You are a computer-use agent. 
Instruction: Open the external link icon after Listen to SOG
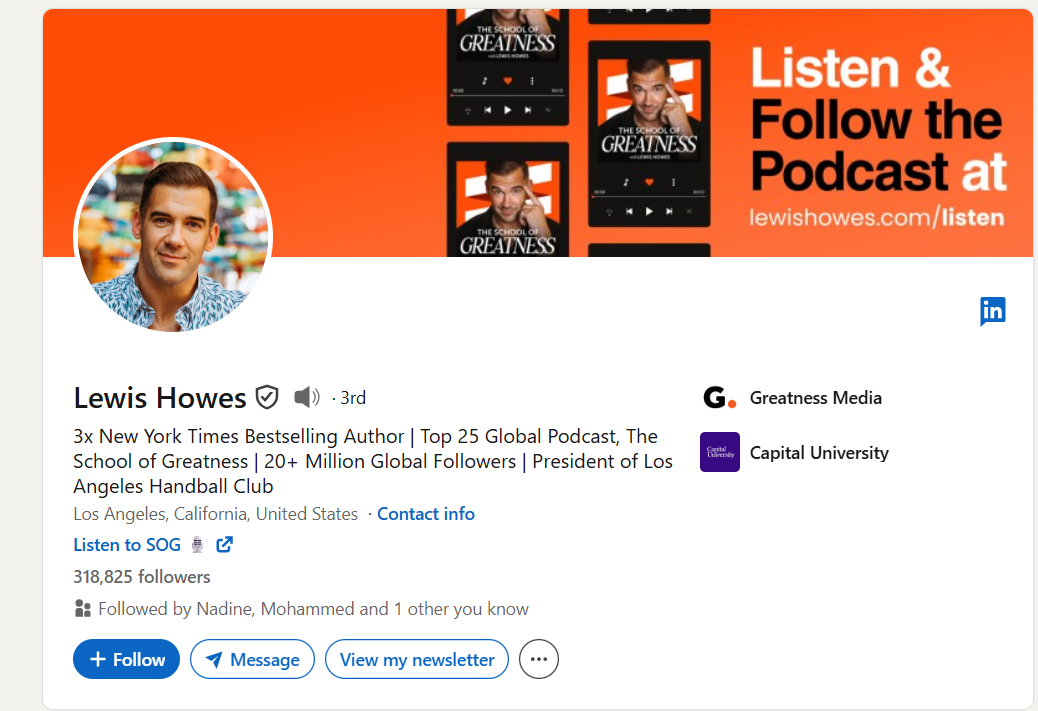click(224, 544)
